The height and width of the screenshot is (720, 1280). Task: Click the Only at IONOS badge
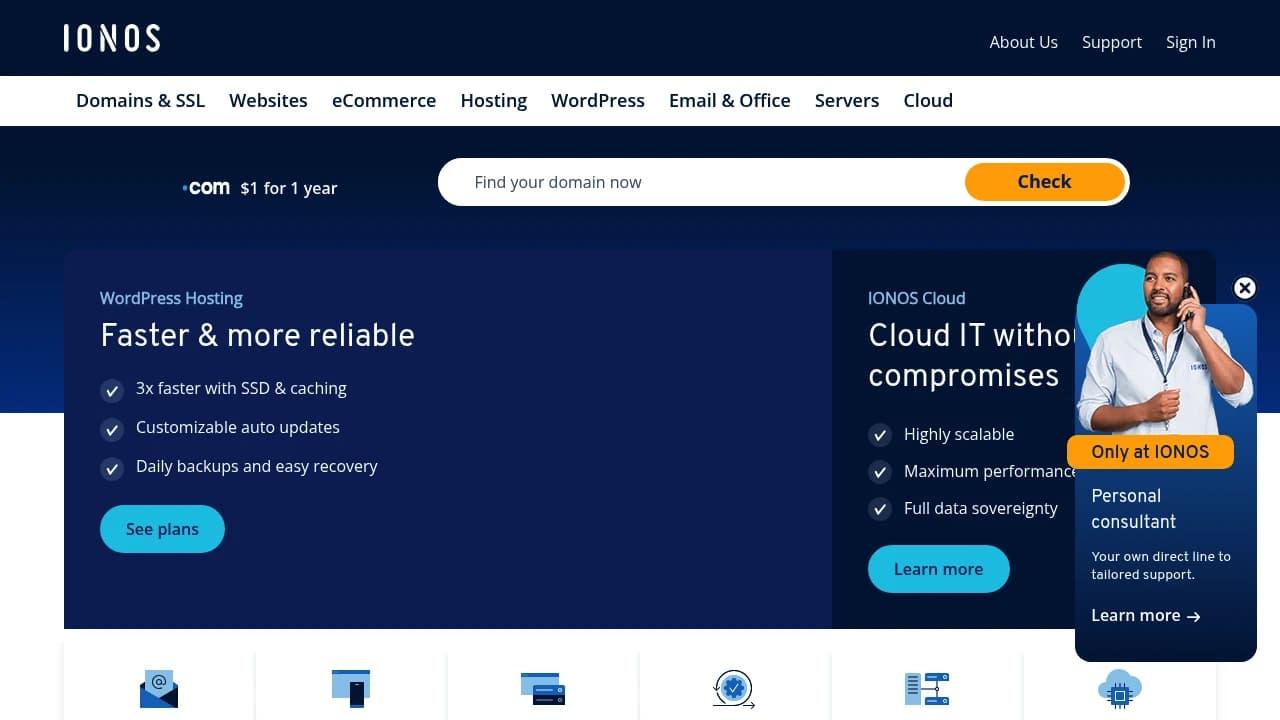[x=1150, y=452]
